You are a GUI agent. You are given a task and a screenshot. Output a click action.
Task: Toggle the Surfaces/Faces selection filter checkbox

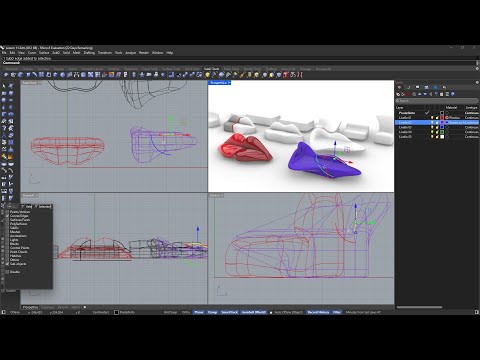tap(7, 220)
